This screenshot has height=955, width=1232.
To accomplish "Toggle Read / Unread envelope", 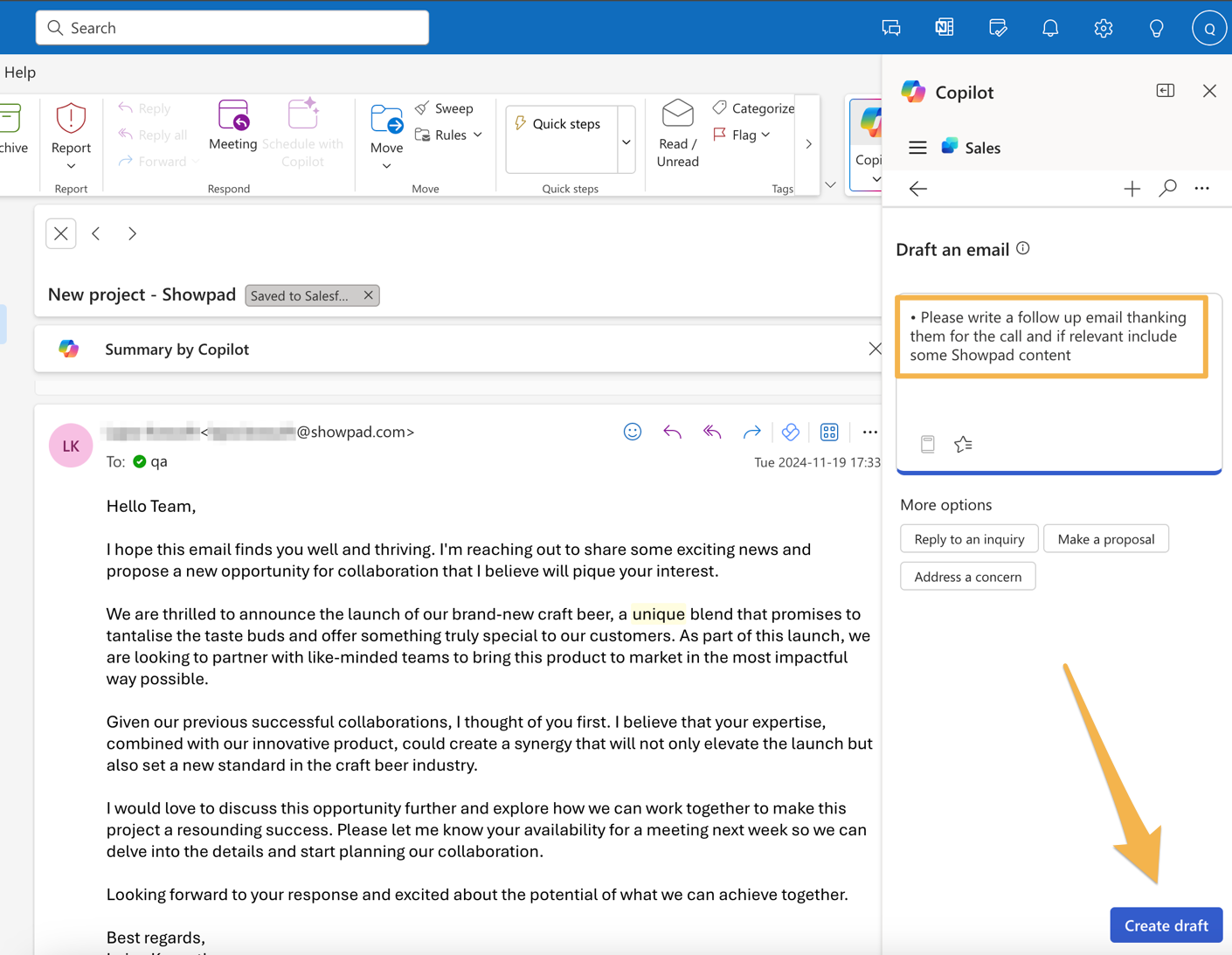I will point(677,114).
